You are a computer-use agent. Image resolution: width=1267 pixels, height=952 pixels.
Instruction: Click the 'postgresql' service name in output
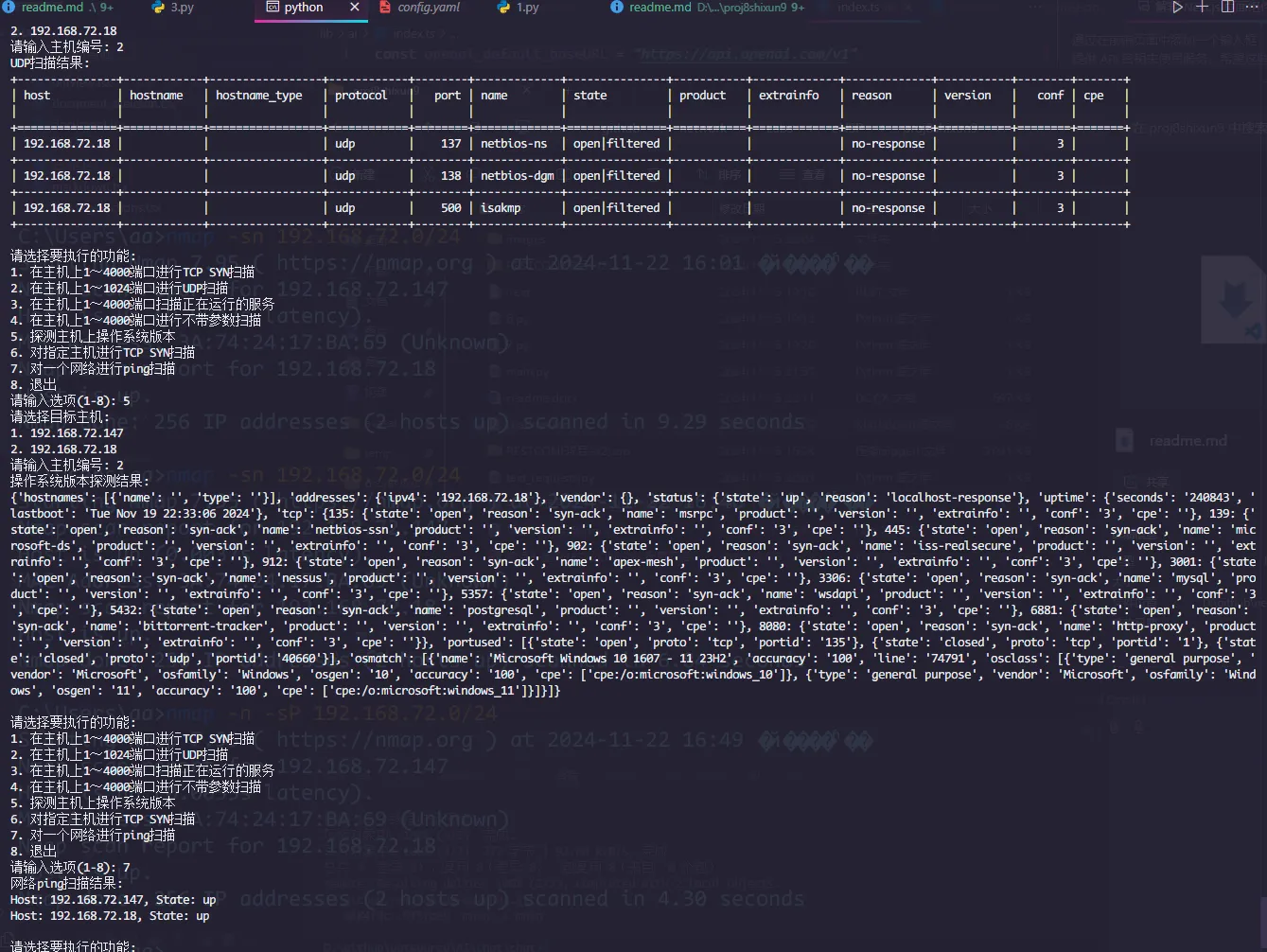[498, 610]
